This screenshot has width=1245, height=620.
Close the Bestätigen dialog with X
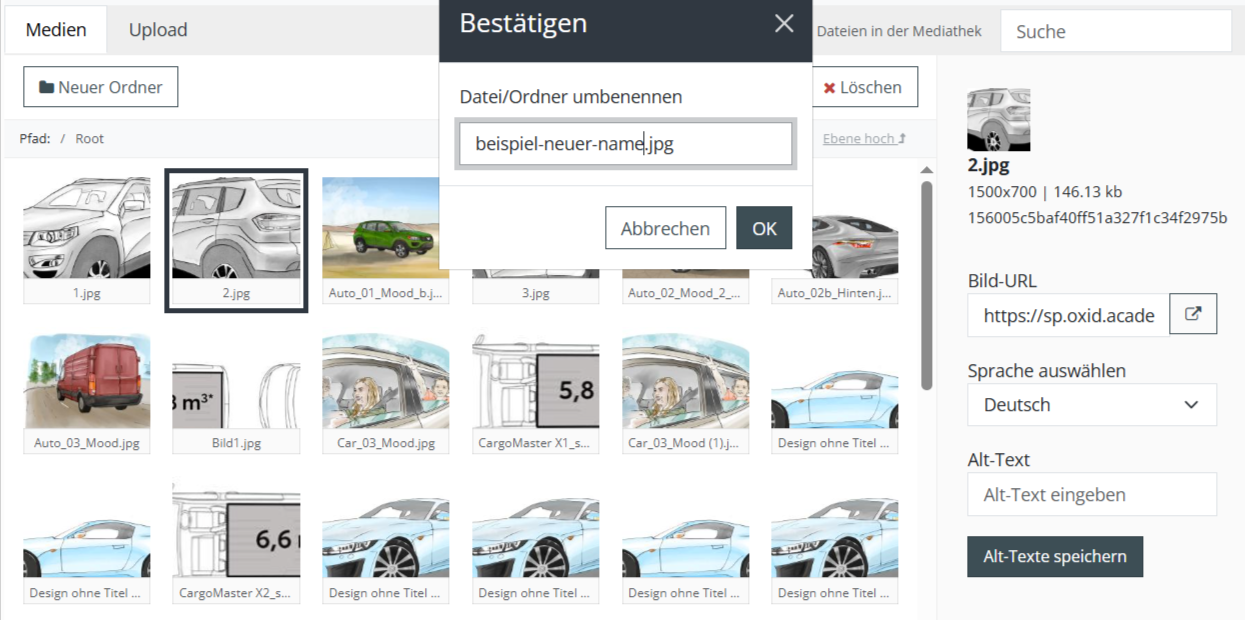click(784, 24)
